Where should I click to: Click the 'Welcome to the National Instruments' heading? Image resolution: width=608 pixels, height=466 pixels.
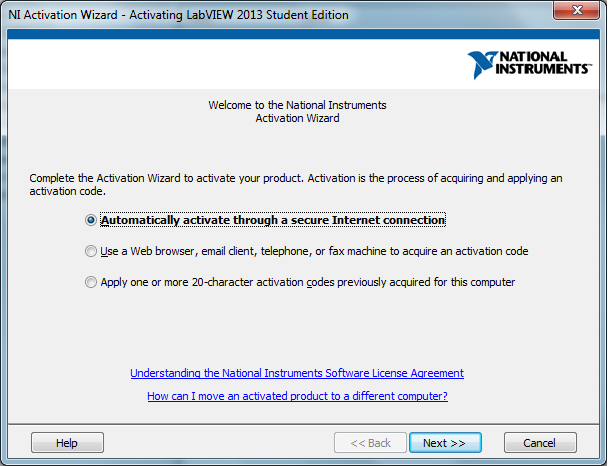pos(297,112)
